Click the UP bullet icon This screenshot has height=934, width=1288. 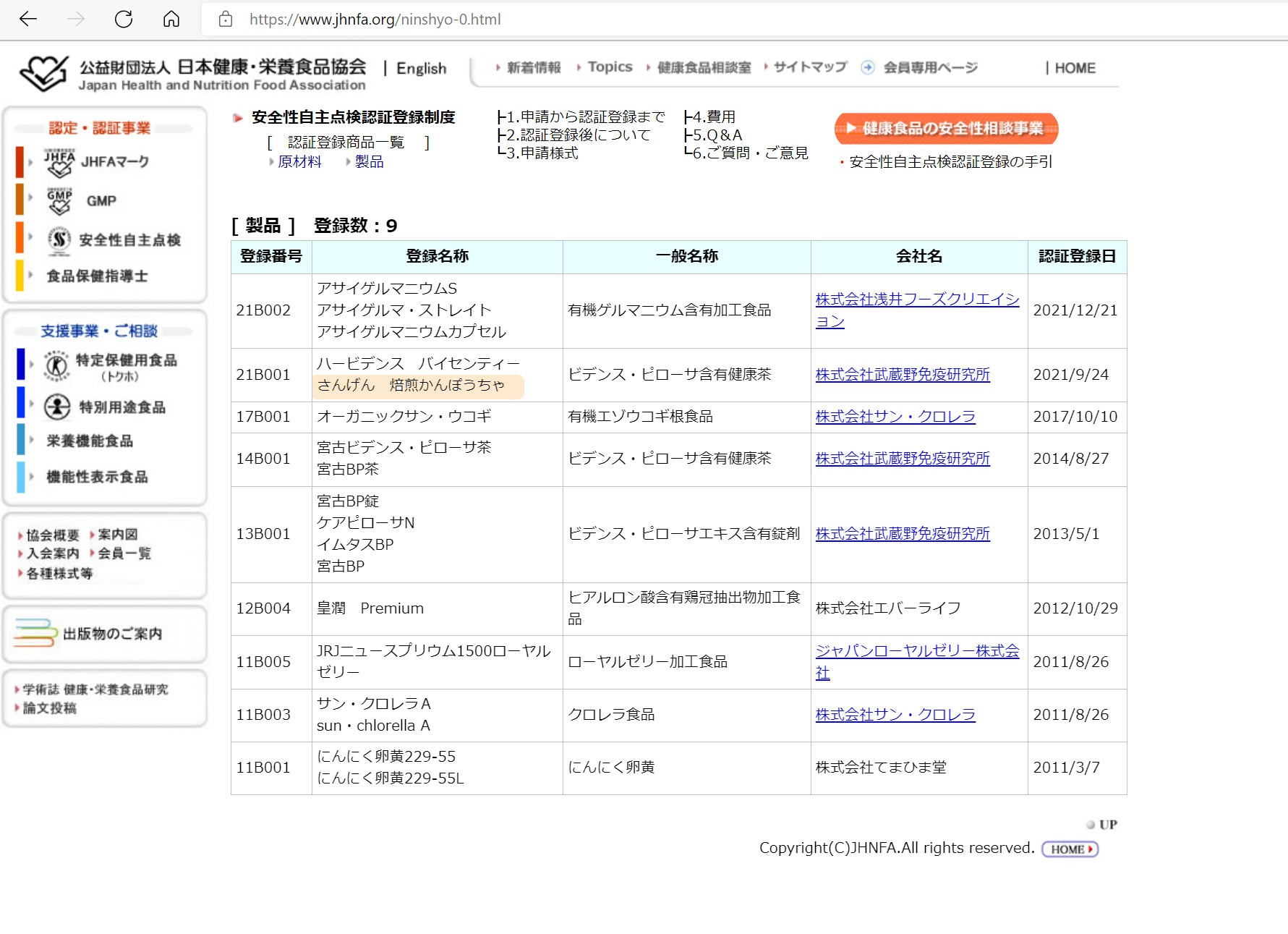pyautogui.click(x=1091, y=824)
